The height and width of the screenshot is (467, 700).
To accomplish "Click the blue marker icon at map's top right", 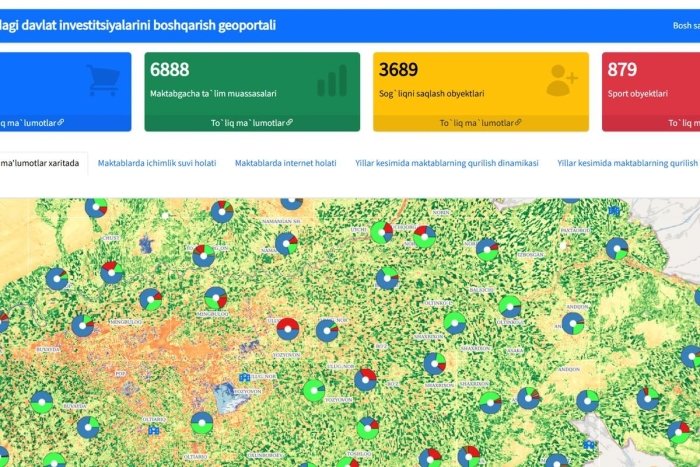I will click(x=614, y=211).
